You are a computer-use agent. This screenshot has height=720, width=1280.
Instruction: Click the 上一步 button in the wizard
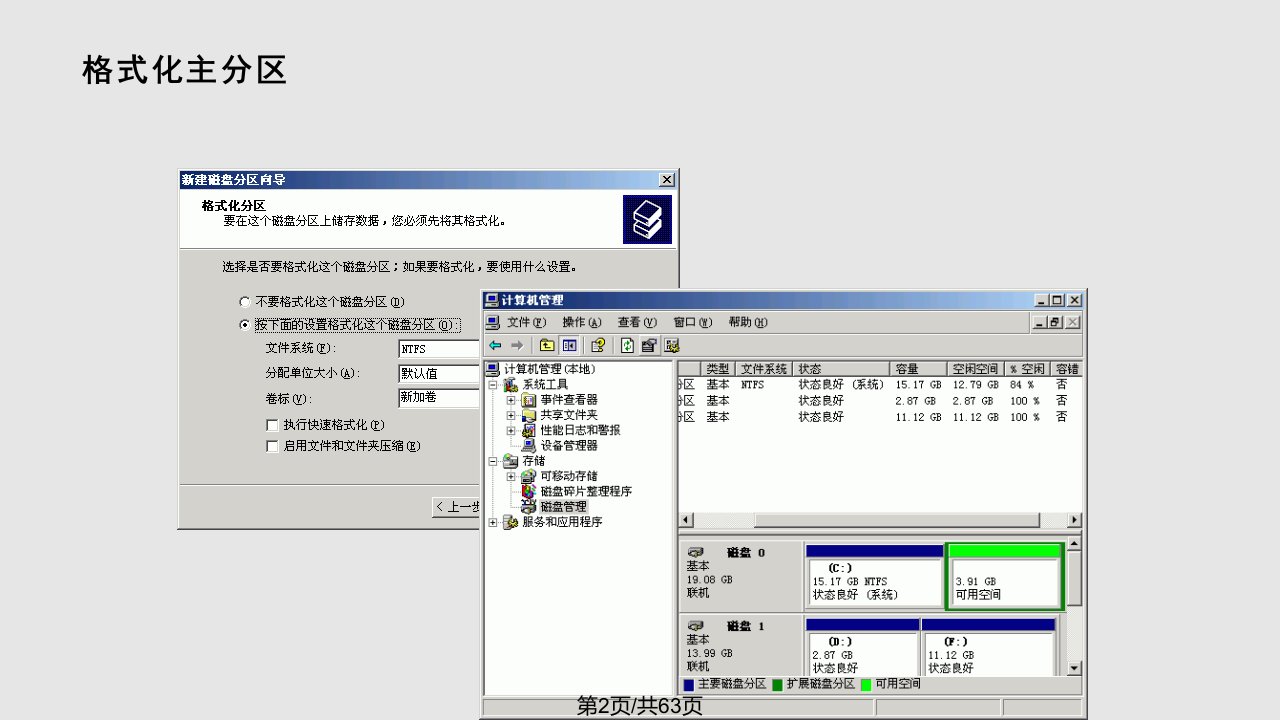click(456, 507)
